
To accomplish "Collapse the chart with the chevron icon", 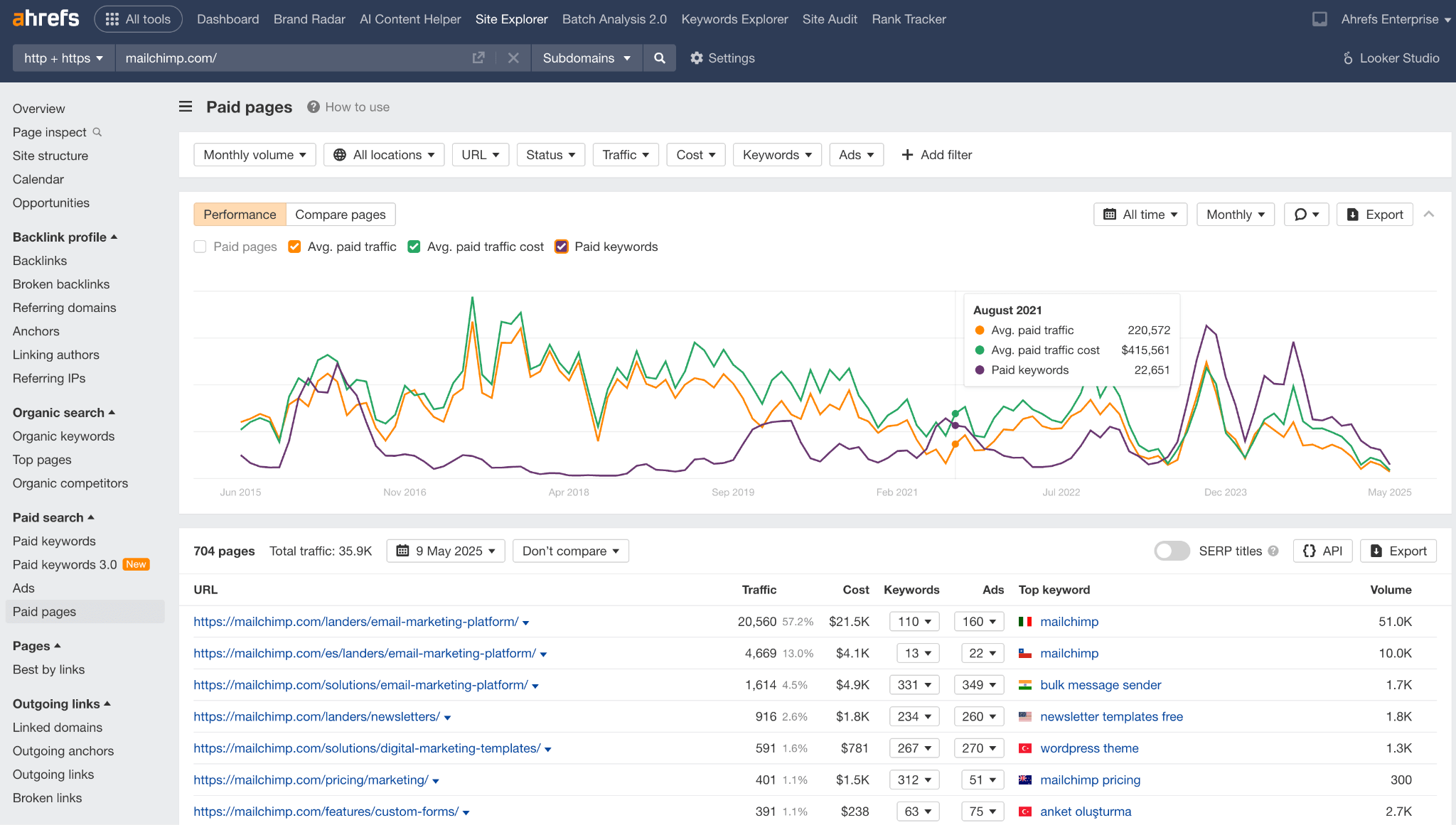I will click(1429, 214).
